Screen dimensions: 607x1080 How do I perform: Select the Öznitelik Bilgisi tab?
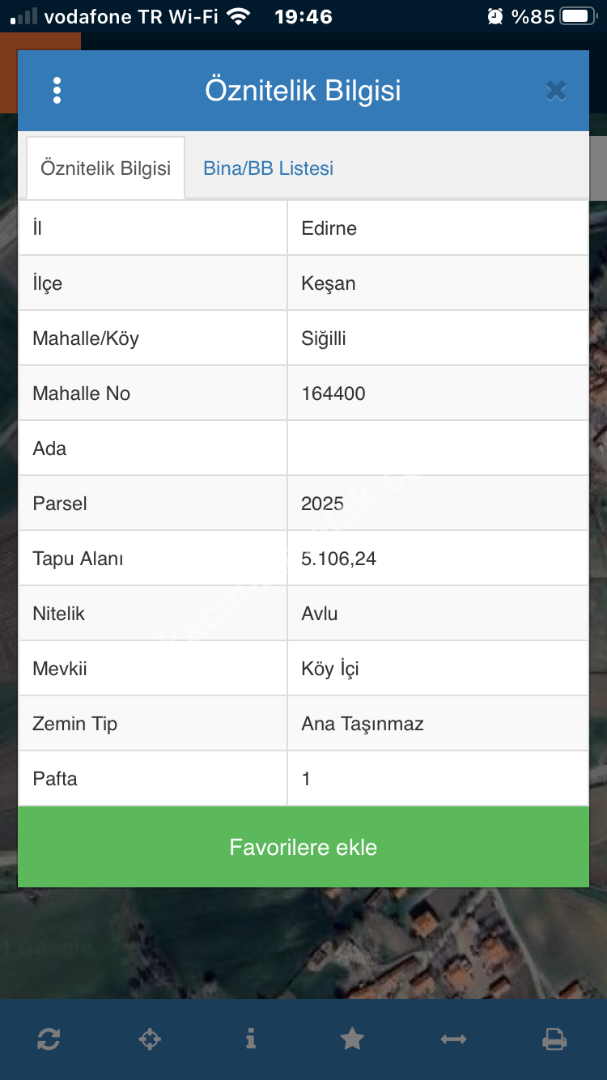105,168
